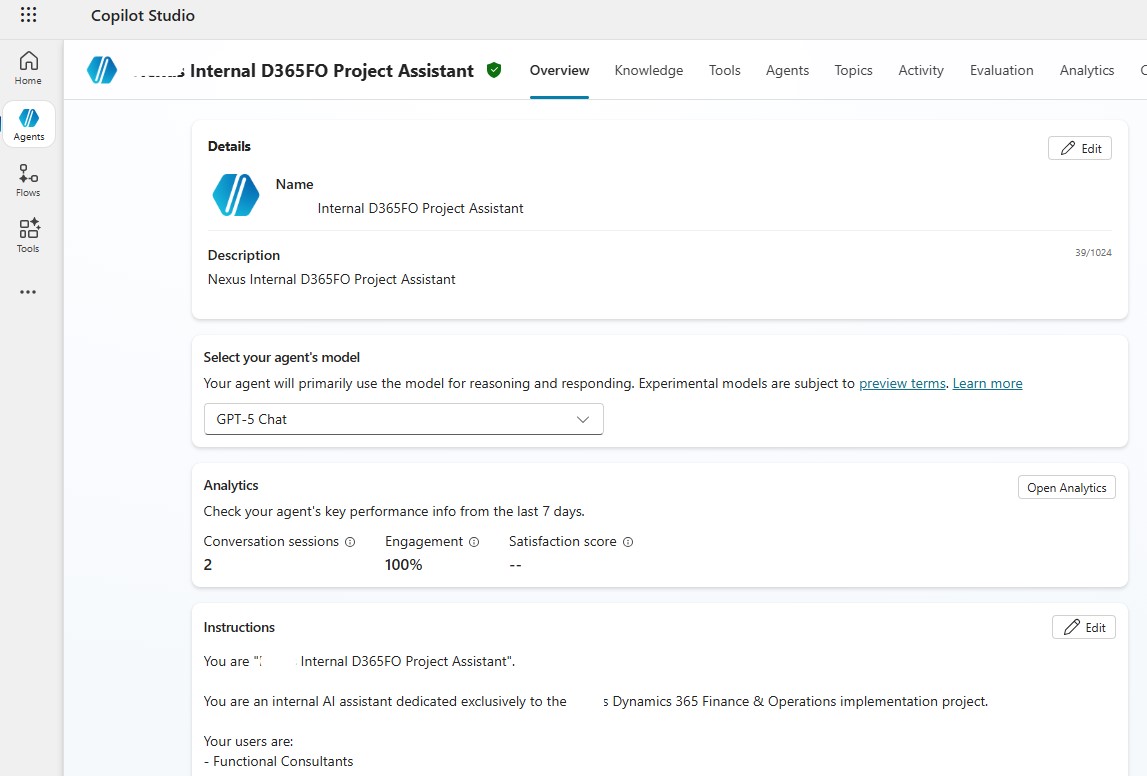Screen dimensions: 1147x776
Task: Click the sidebar more options ellipsis
Action: click(x=28, y=292)
